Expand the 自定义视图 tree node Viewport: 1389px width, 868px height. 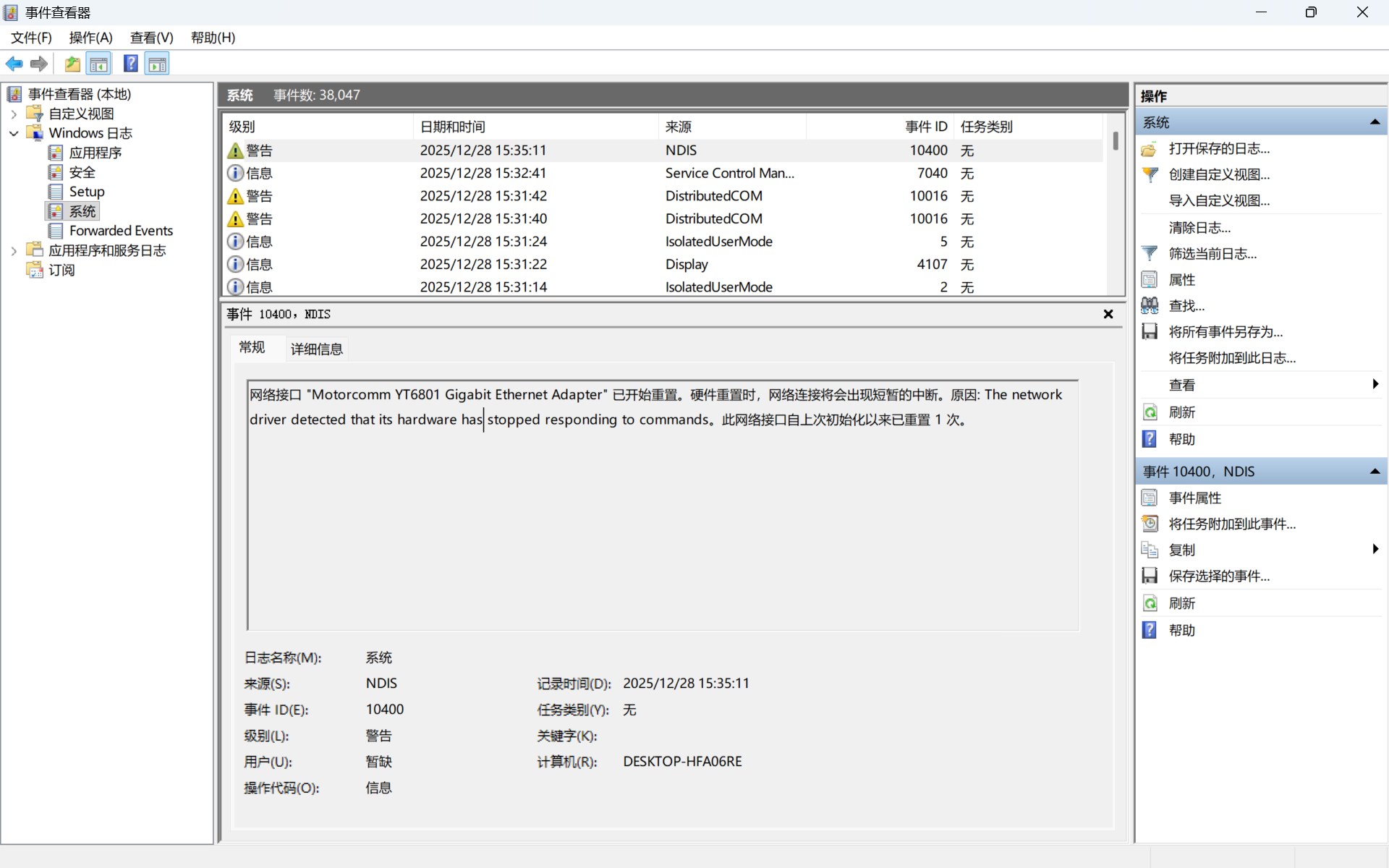click(x=14, y=114)
